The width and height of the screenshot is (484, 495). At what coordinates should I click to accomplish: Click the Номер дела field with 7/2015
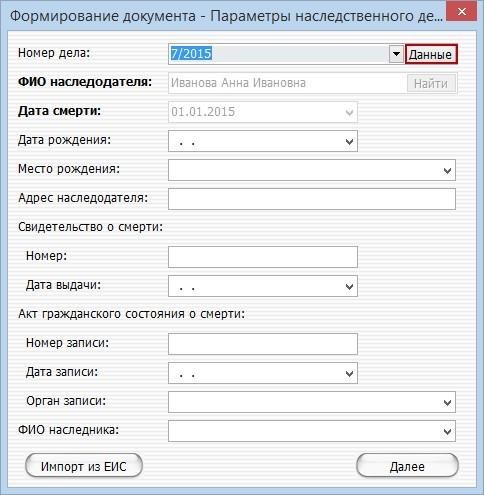pyautogui.click(x=279, y=54)
